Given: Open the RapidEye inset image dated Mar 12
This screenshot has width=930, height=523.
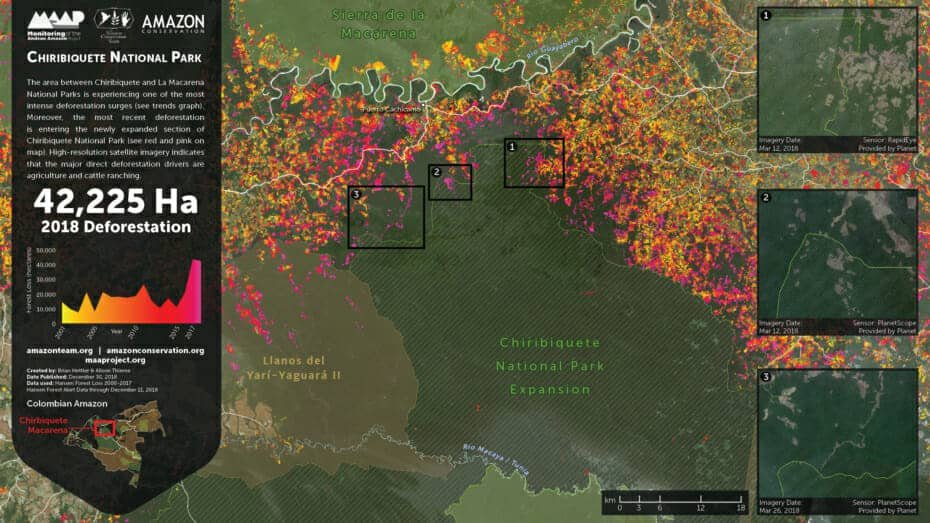Looking at the screenshot, I should 838,80.
